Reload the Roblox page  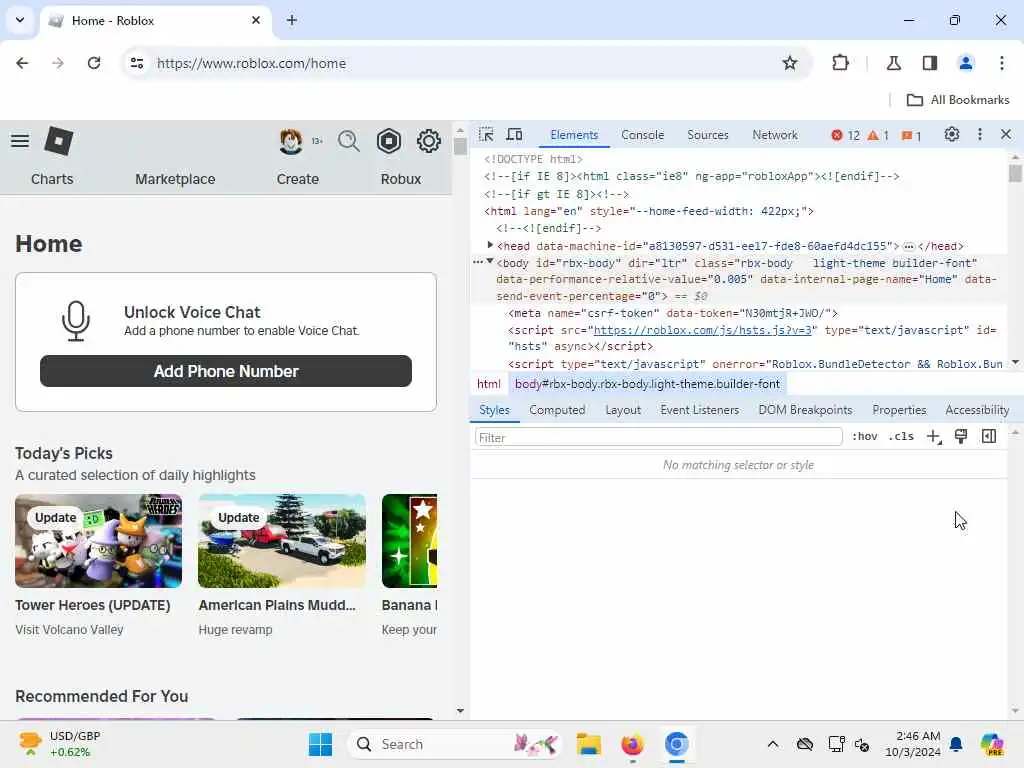[x=94, y=63]
